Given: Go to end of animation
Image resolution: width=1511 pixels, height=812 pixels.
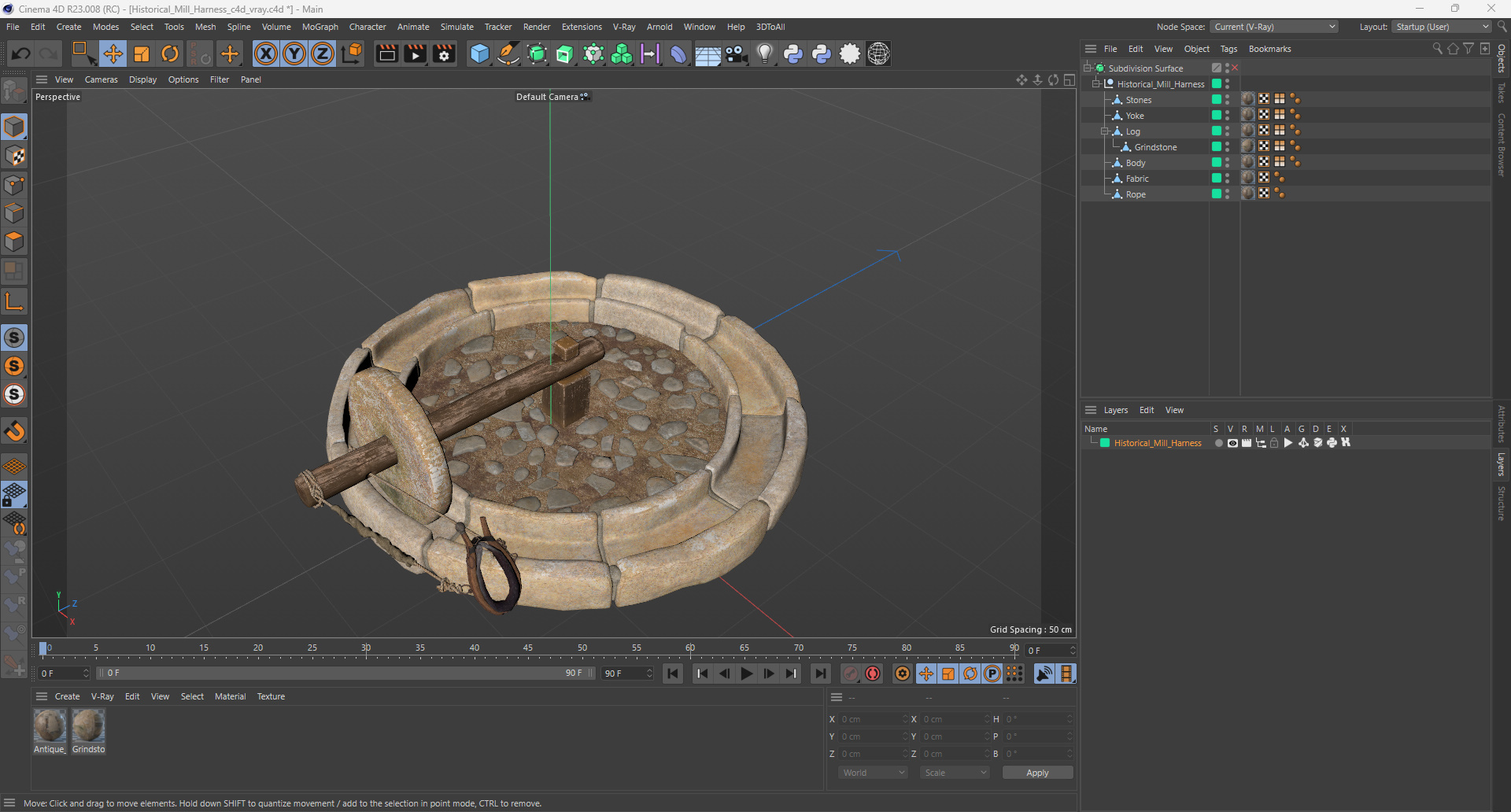Looking at the screenshot, I should [x=820, y=674].
